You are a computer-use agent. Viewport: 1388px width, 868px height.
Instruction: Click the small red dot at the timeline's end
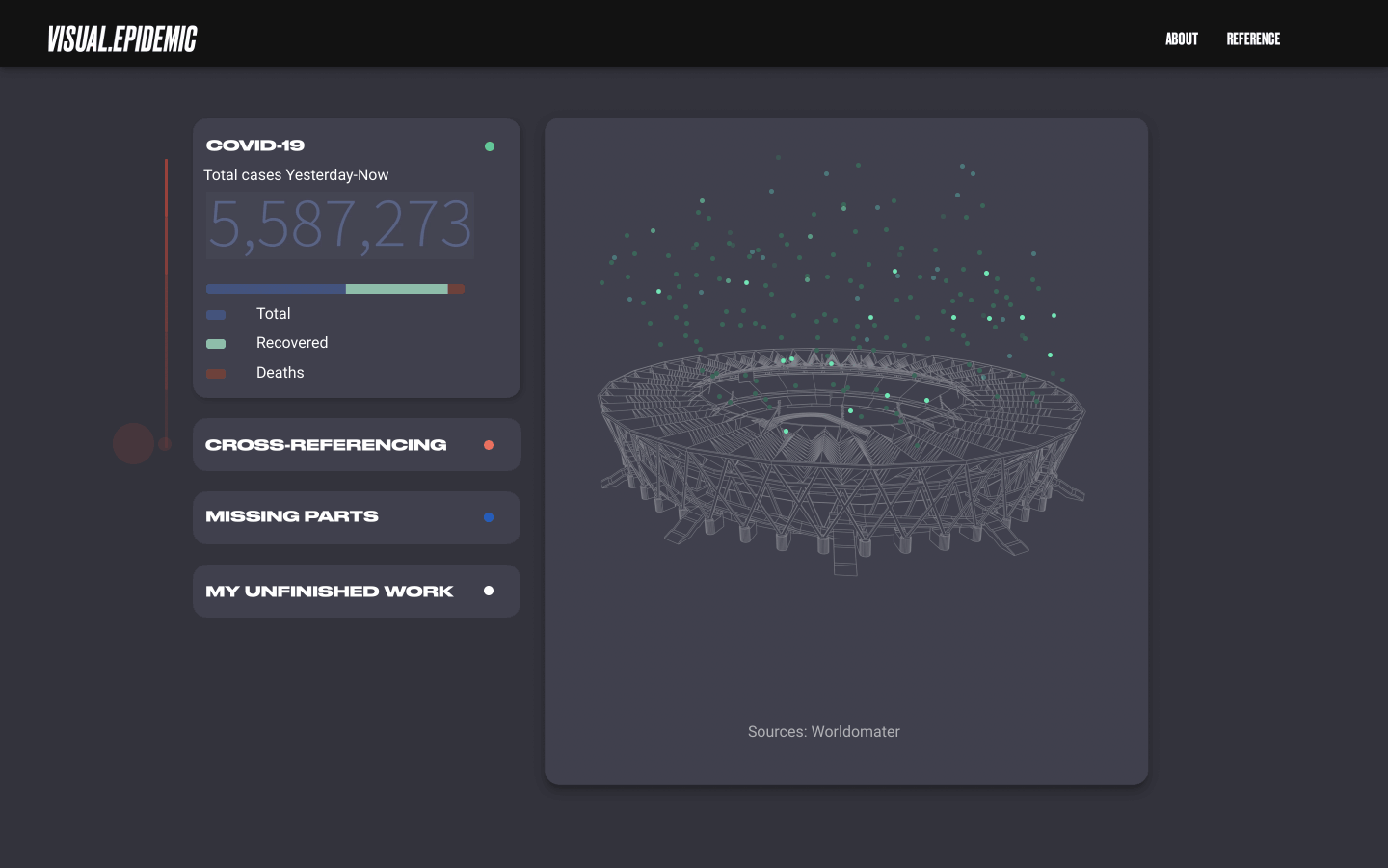pos(165,443)
